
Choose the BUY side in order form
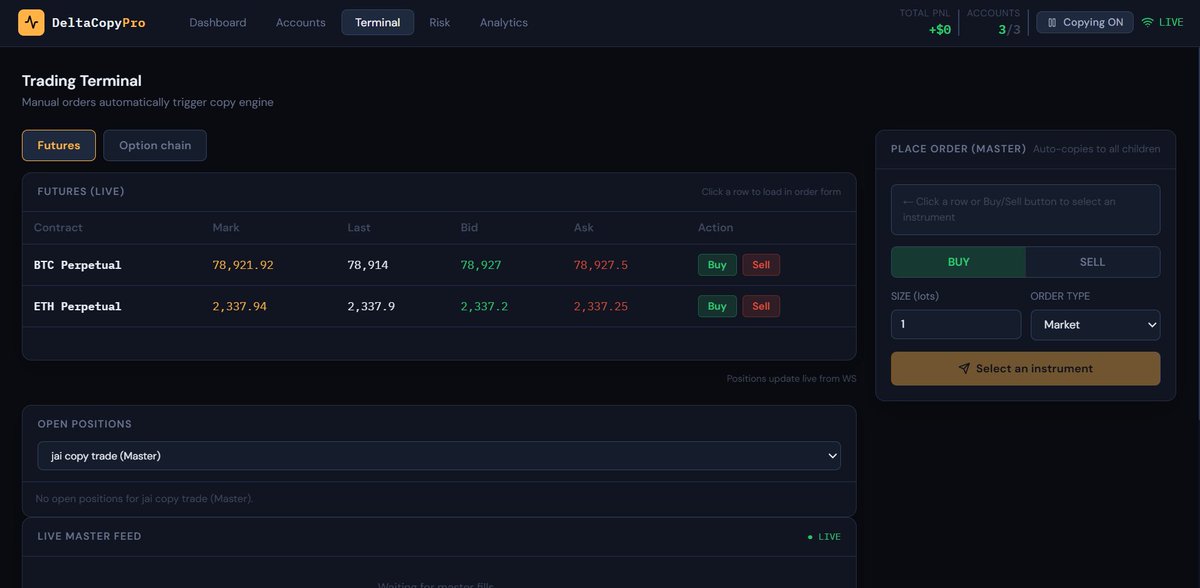pos(958,262)
